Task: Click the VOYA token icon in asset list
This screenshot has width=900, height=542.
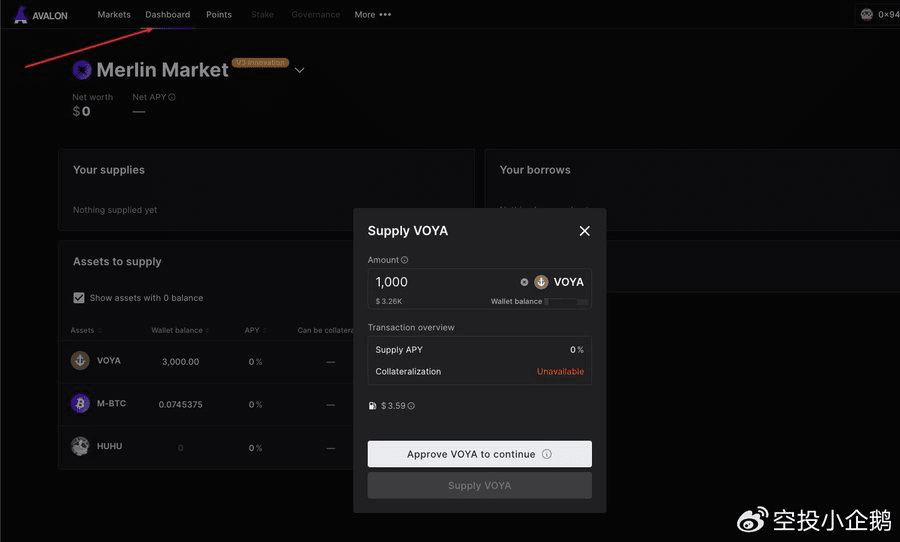Action: click(80, 361)
